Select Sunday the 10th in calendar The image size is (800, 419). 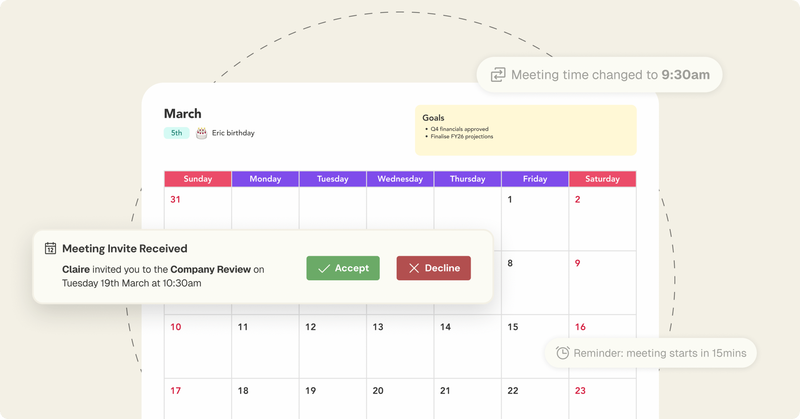click(198, 347)
